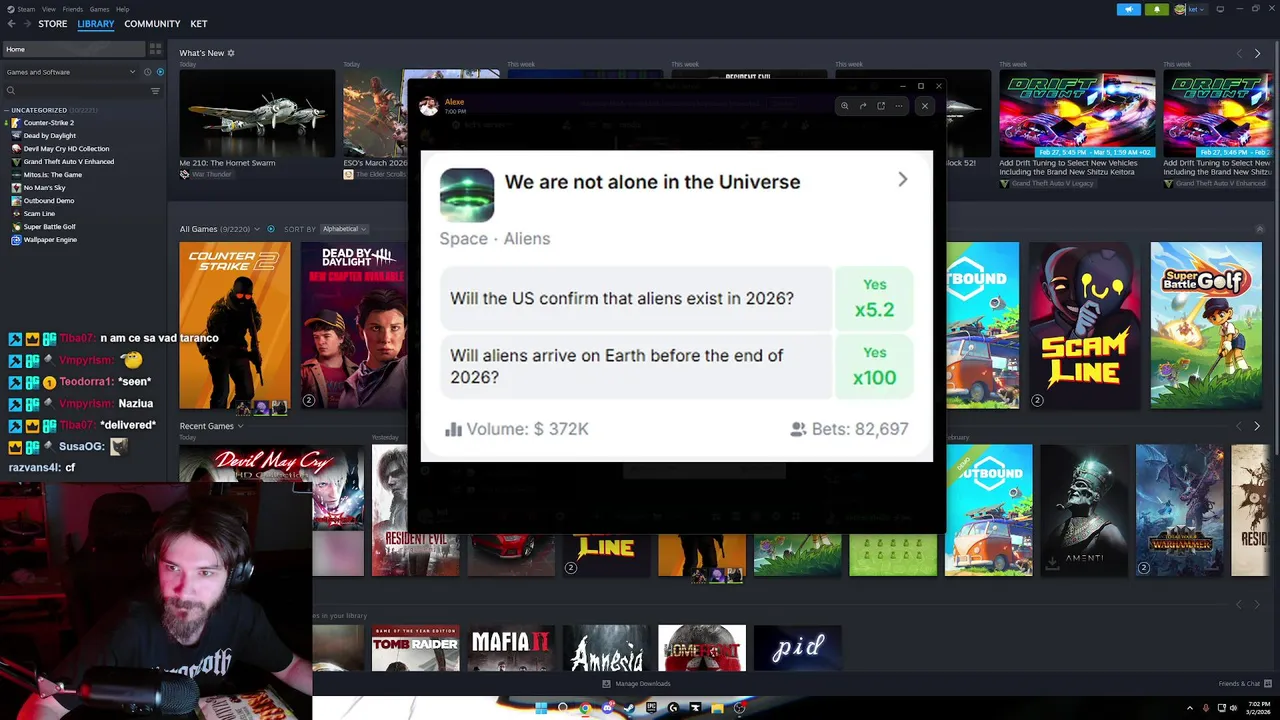Select Grand Theft Auto V Enhanced
Screen dimensions: 1280x720
tap(68, 162)
